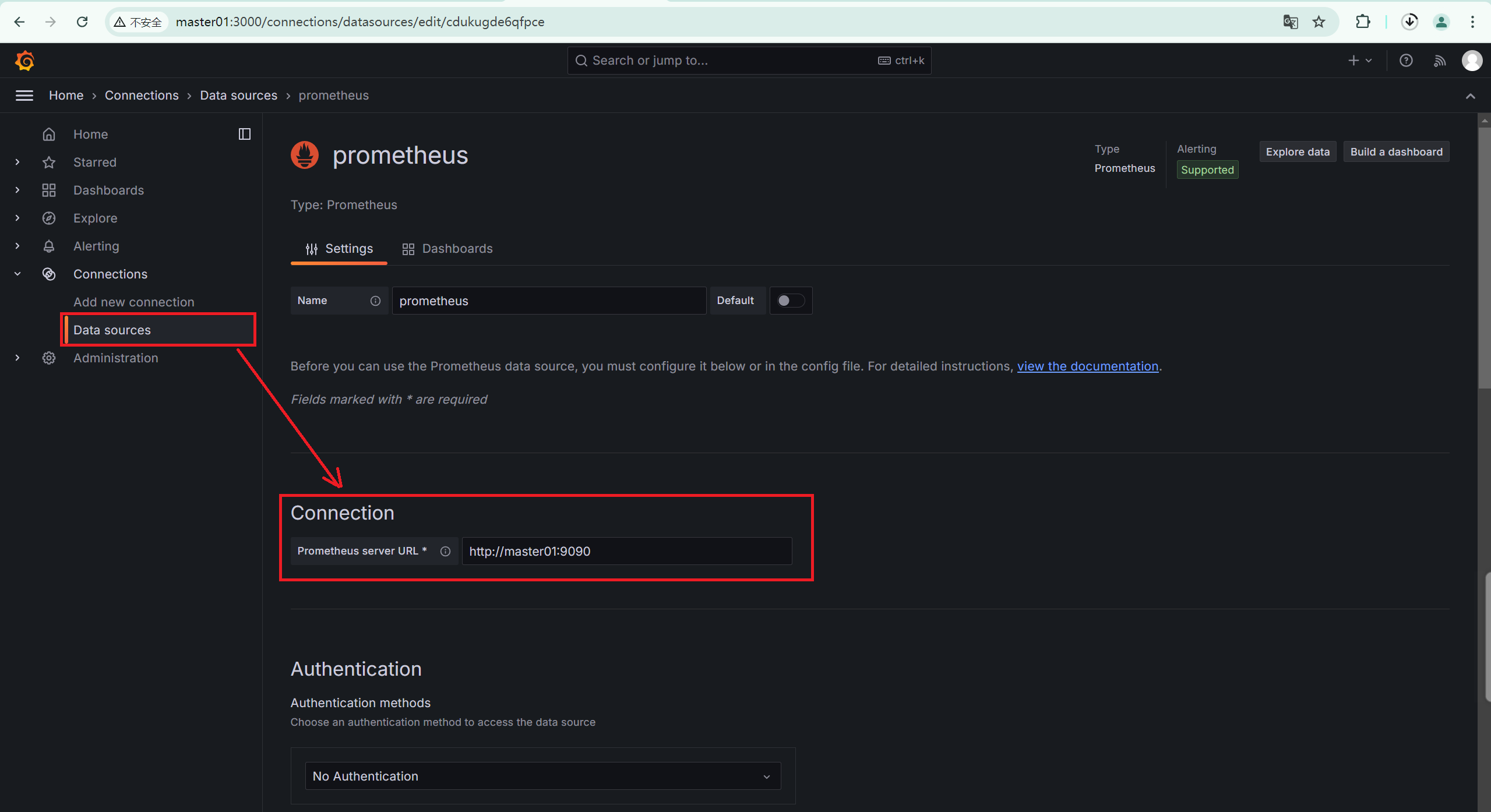Open the plus new item dropdown
This screenshot has width=1491, height=812.
1360,61
